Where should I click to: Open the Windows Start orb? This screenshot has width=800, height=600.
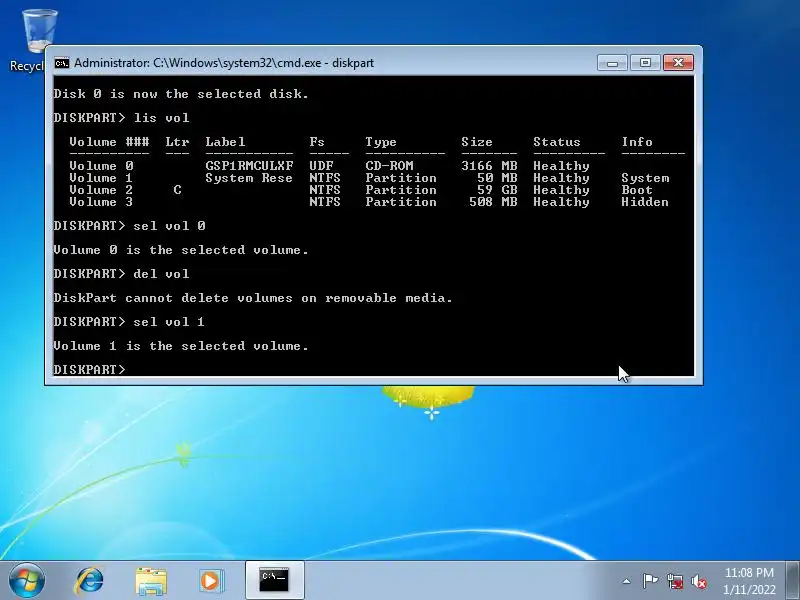pos(27,580)
